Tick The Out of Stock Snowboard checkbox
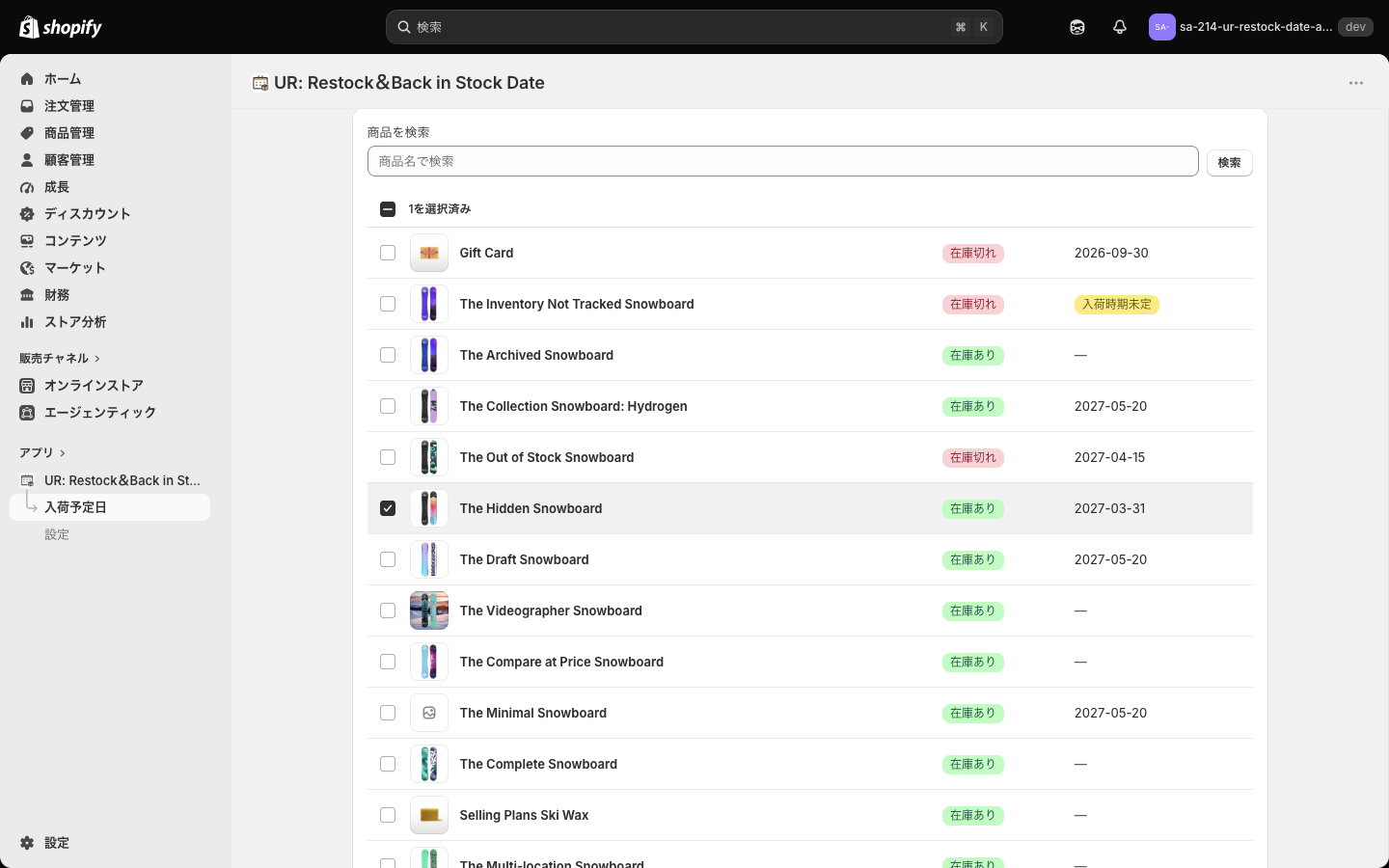 (x=388, y=457)
